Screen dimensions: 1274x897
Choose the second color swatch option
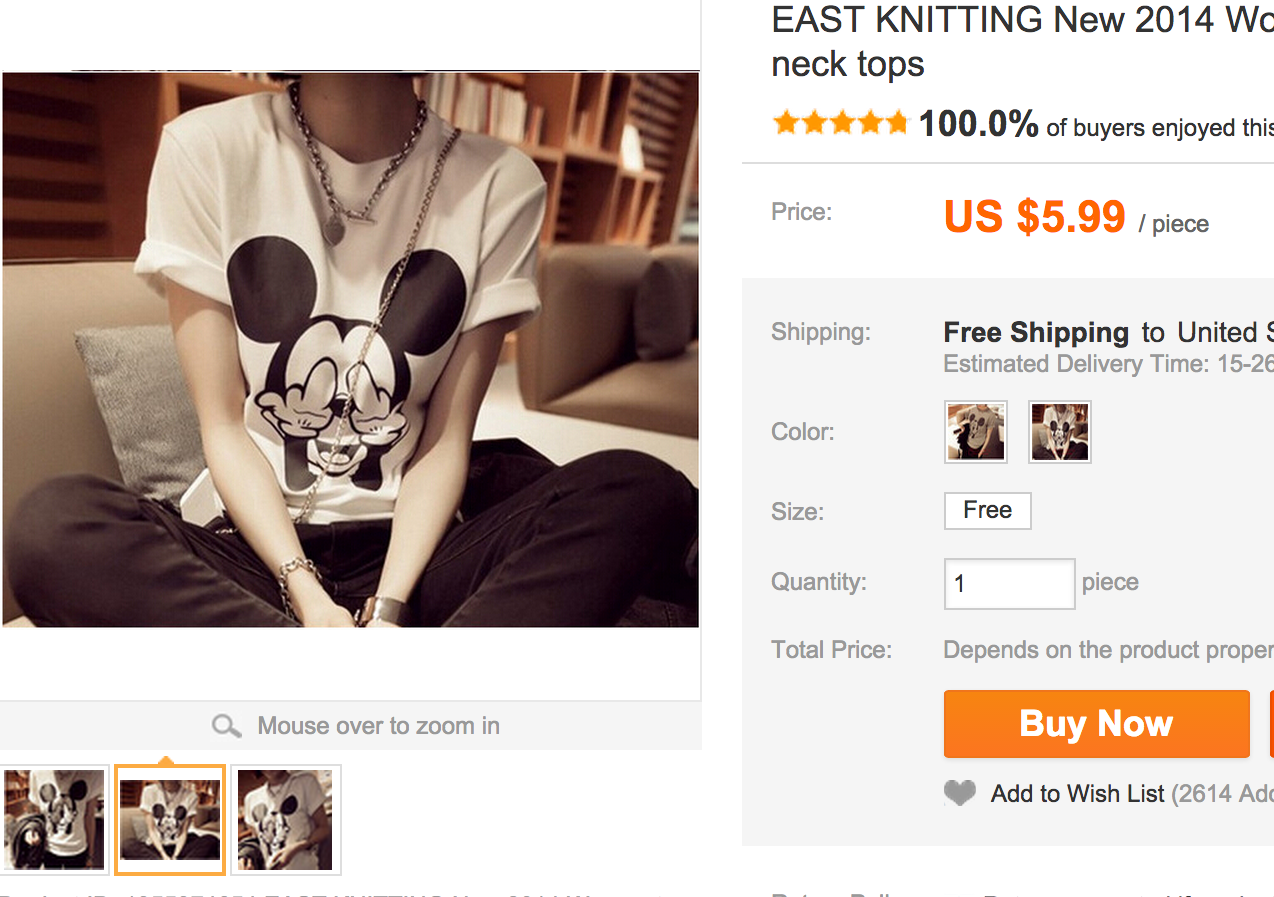pos(1060,432)
